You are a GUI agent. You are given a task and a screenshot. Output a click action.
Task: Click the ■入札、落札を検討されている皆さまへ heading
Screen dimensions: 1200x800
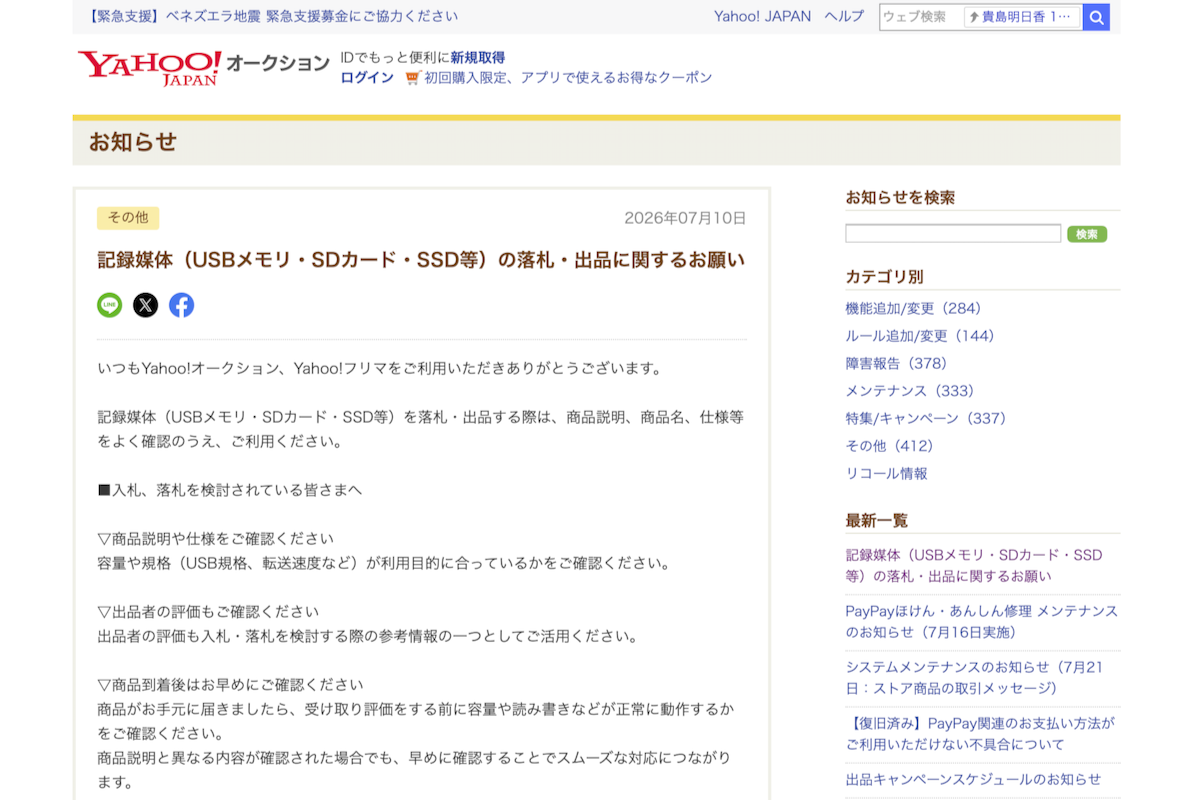229,490
